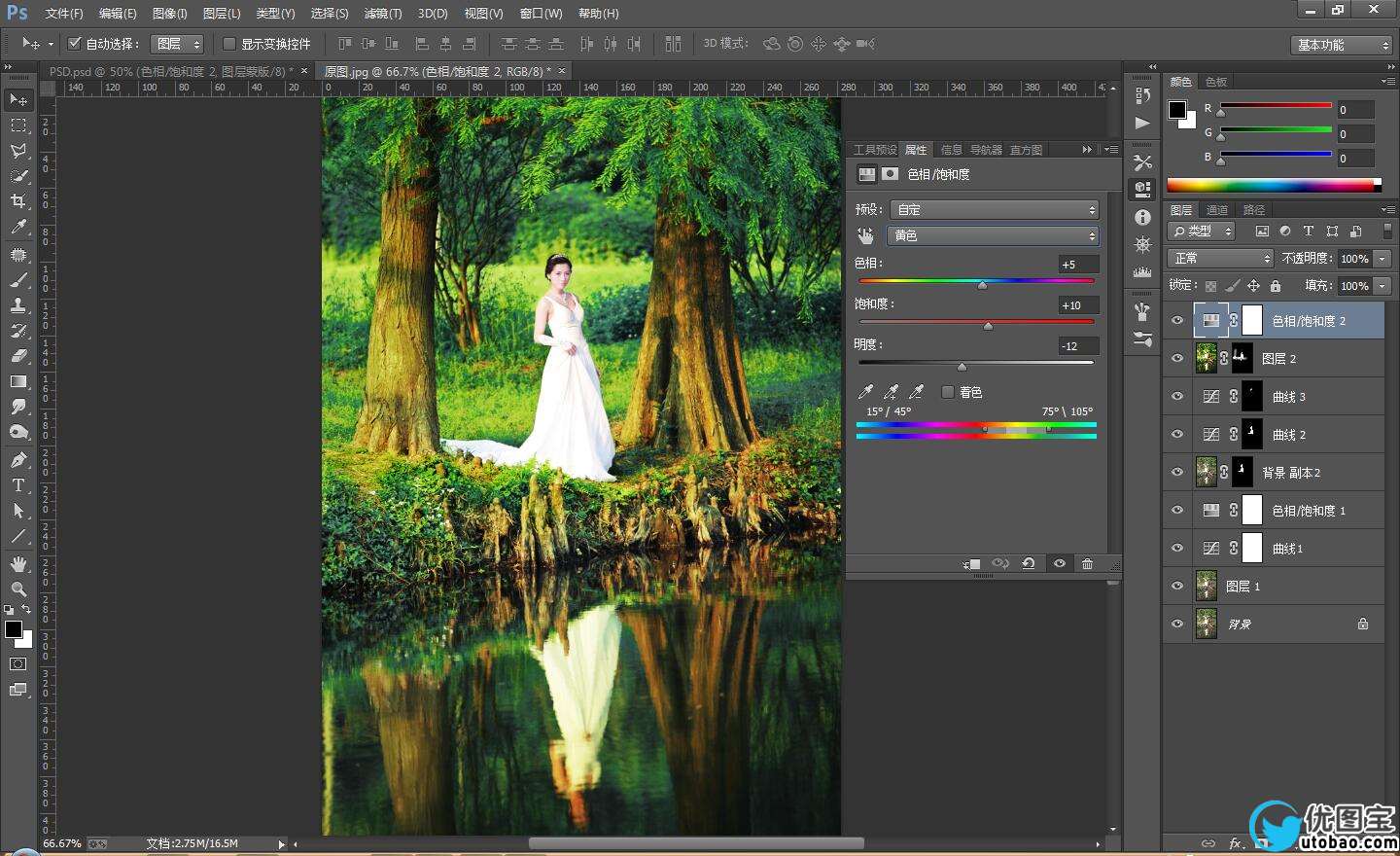The width and height of the screenshot is (1400, 856).
Task: Select the Crop tool
Action: pyautogui.click(x=18, y=201)
